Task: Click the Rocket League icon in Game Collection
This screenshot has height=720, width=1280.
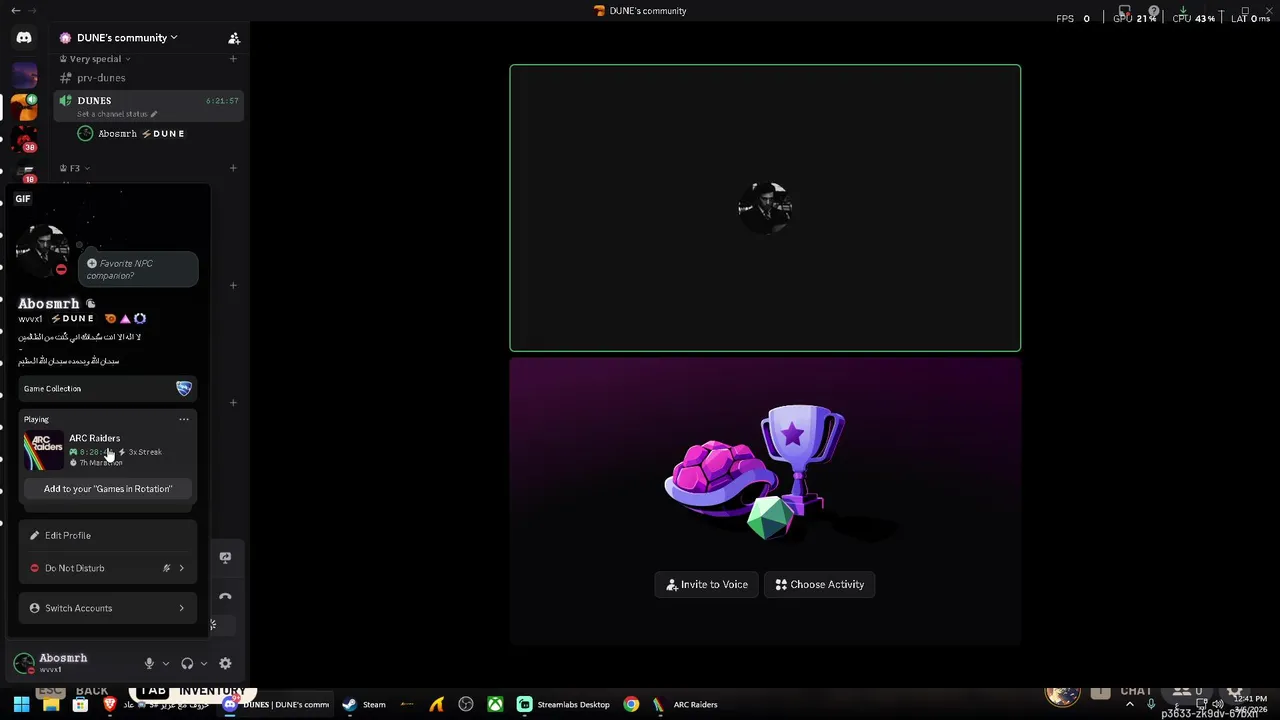Action: tap(184, 388)
